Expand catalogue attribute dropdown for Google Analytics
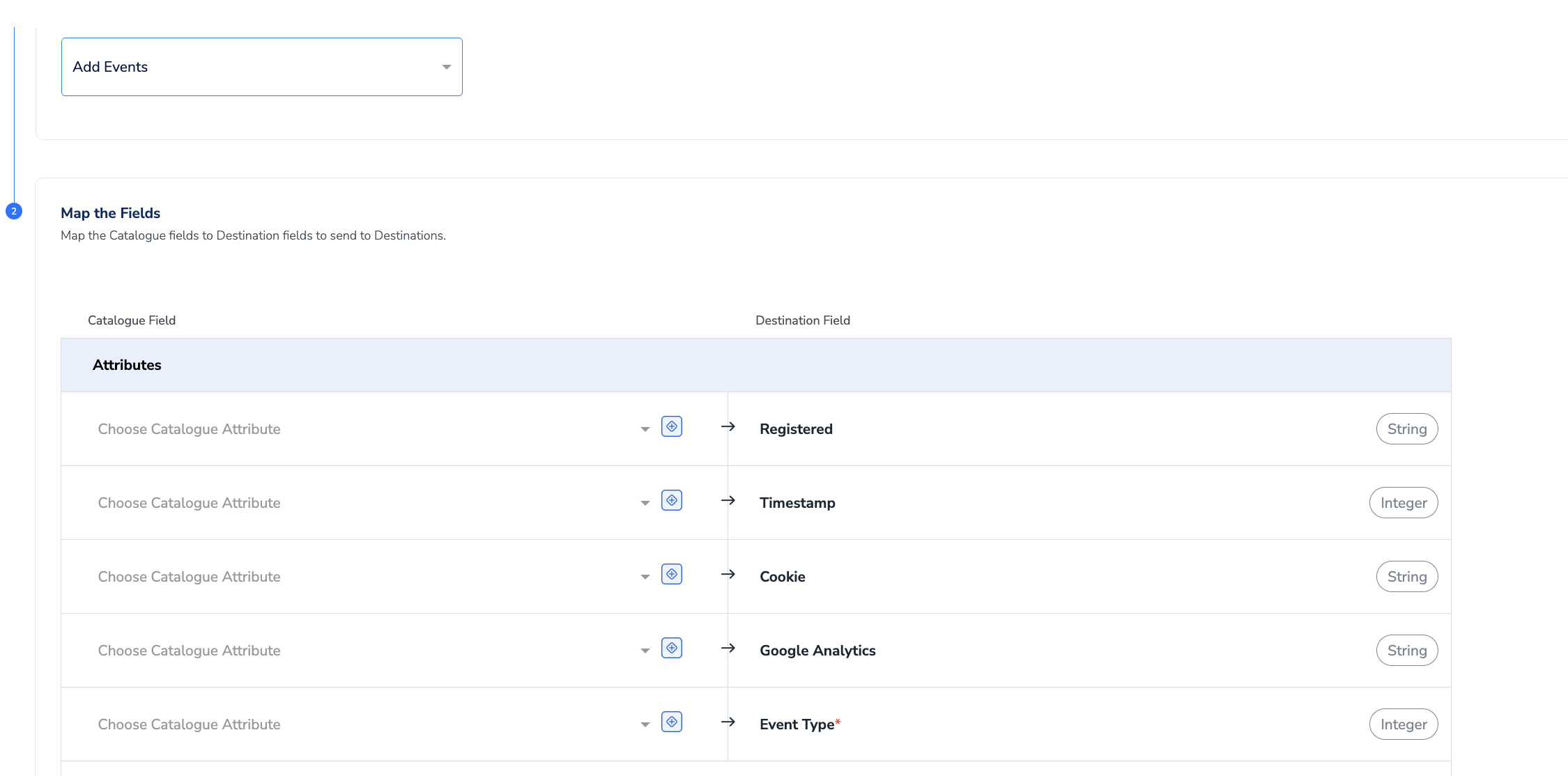Screen dimensions: 1568x776 tap(645, 651)
